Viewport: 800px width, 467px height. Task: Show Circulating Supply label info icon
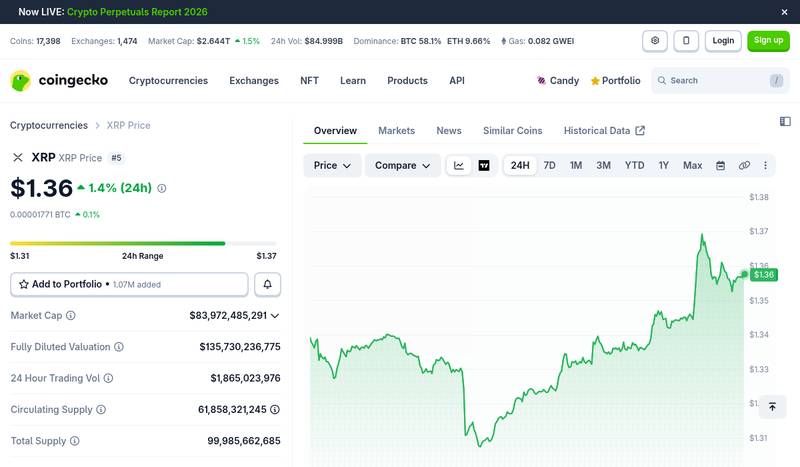pos(101,409)
